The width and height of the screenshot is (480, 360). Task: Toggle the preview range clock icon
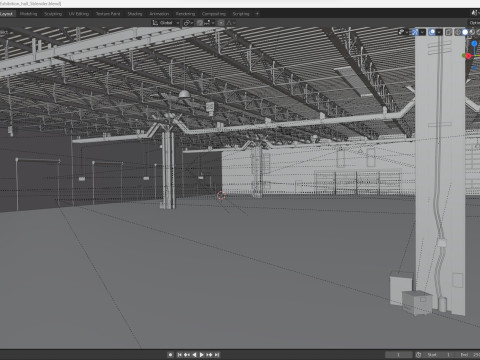click(419, 355)
